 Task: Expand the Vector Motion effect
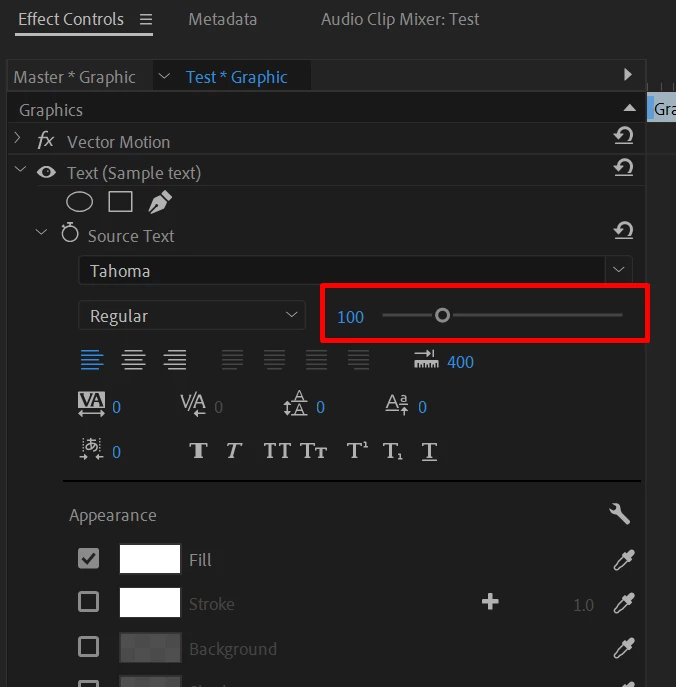(18, 138)
